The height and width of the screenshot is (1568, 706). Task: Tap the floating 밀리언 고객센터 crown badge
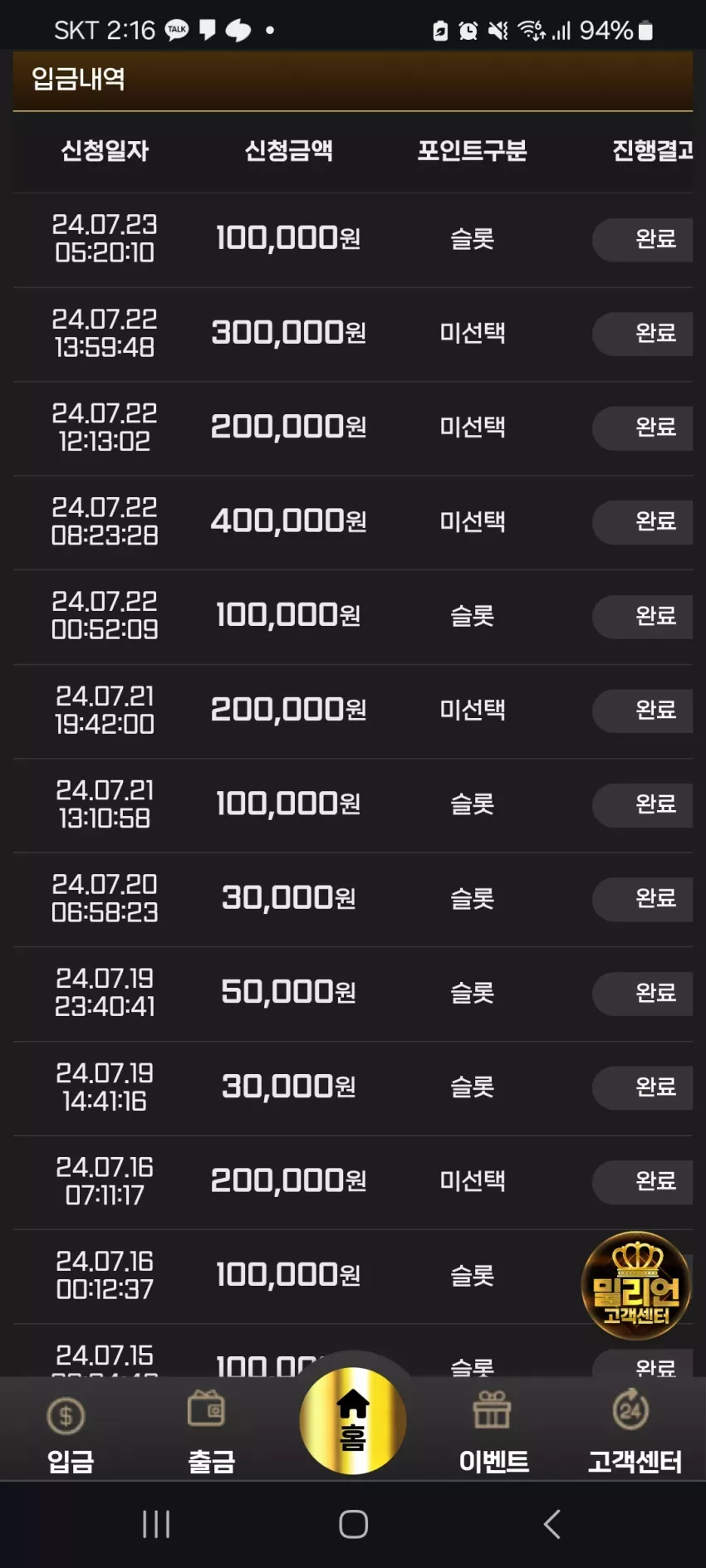[636, 1285]
